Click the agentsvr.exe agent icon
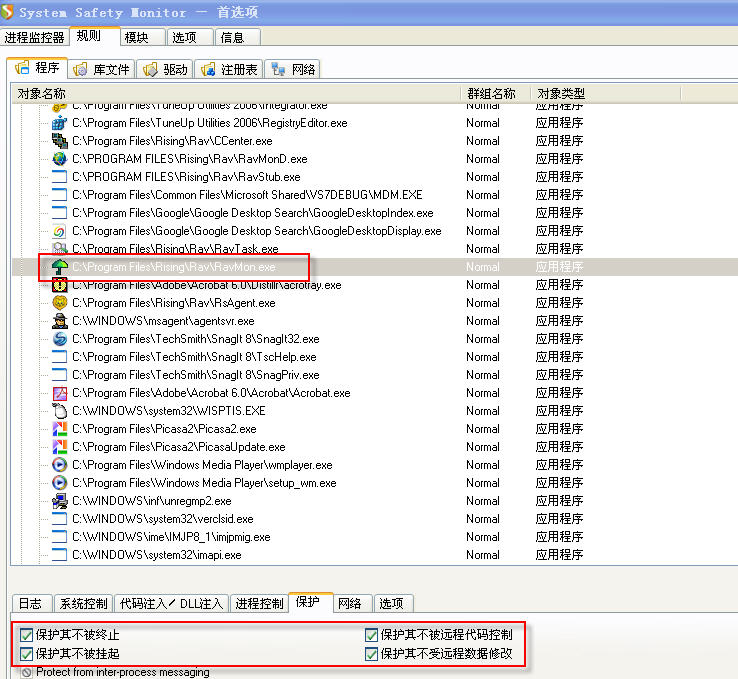This screenshot has height=679, width=738. point(59,321)
